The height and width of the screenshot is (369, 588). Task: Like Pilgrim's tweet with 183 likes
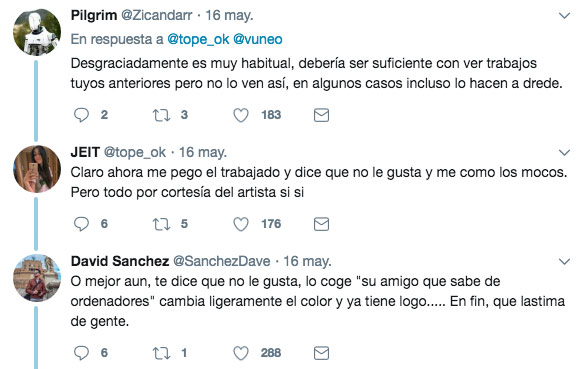pyautogui.click(x=241, y=115)
